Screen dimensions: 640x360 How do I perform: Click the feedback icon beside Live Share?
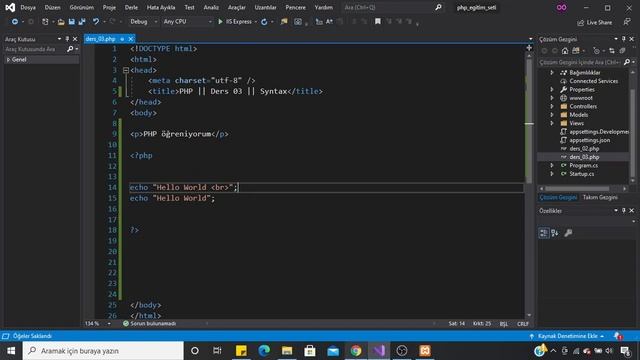pyautogui.click(x=627, y=22)
